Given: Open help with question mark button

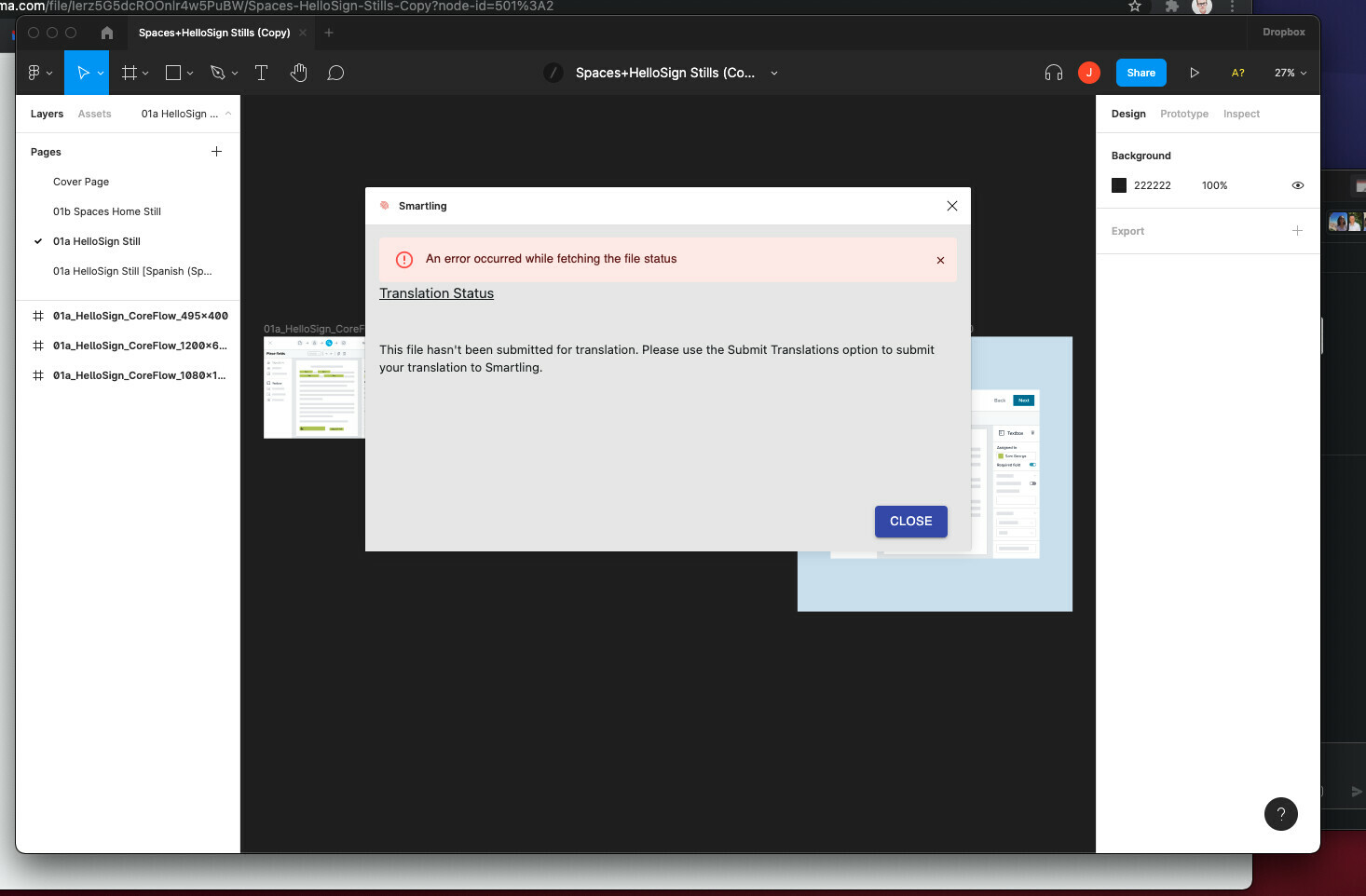Looking at the screenshot, I should tap(1281, 814).
